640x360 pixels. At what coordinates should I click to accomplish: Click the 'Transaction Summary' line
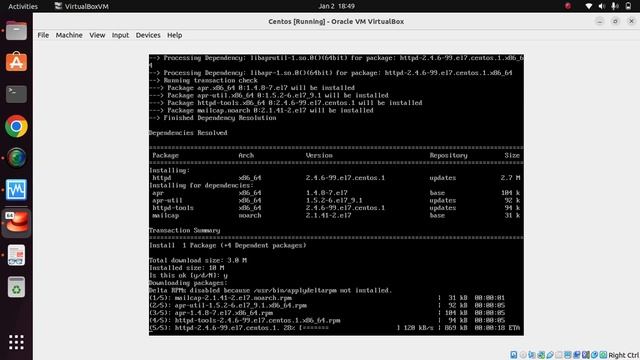point(184,230)
